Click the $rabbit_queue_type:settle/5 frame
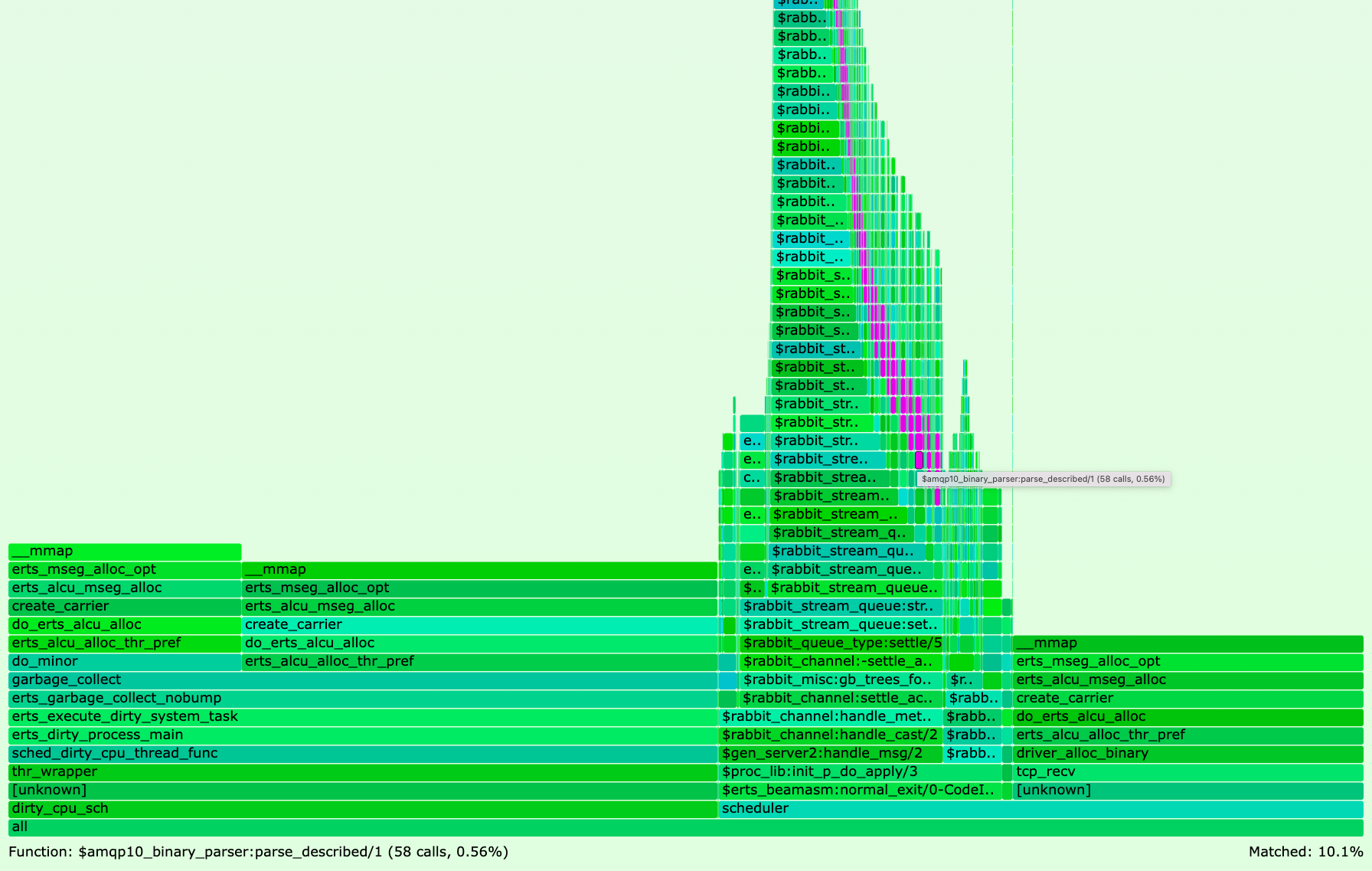The width and height of the screenshot is (1372, 871). tap(841, 643)
